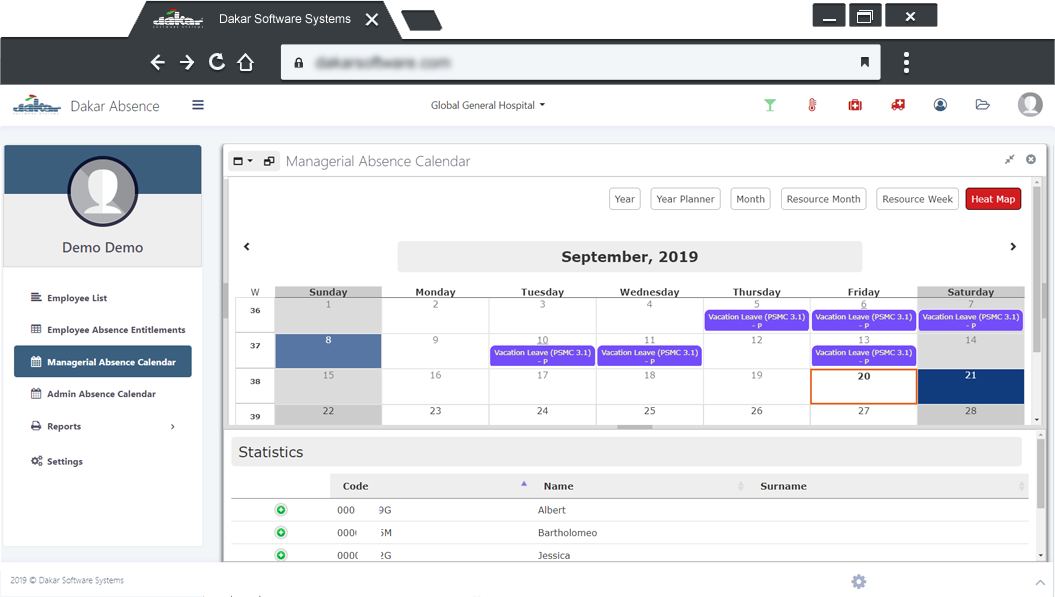Open the Global General Hospital dropdown
This screenshot has width=1055, height=597.
click(x=488, y=105)
